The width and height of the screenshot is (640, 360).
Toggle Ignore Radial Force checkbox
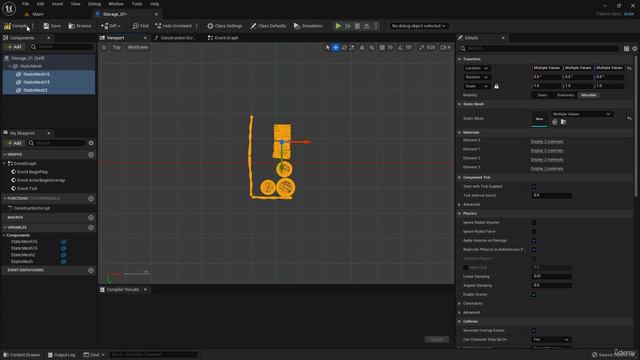534,231
